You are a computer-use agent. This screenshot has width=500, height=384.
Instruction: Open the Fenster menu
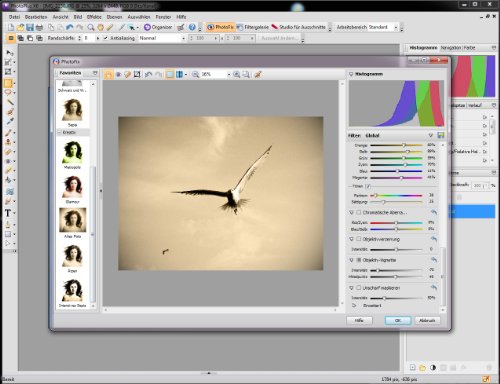click(163, 17)
